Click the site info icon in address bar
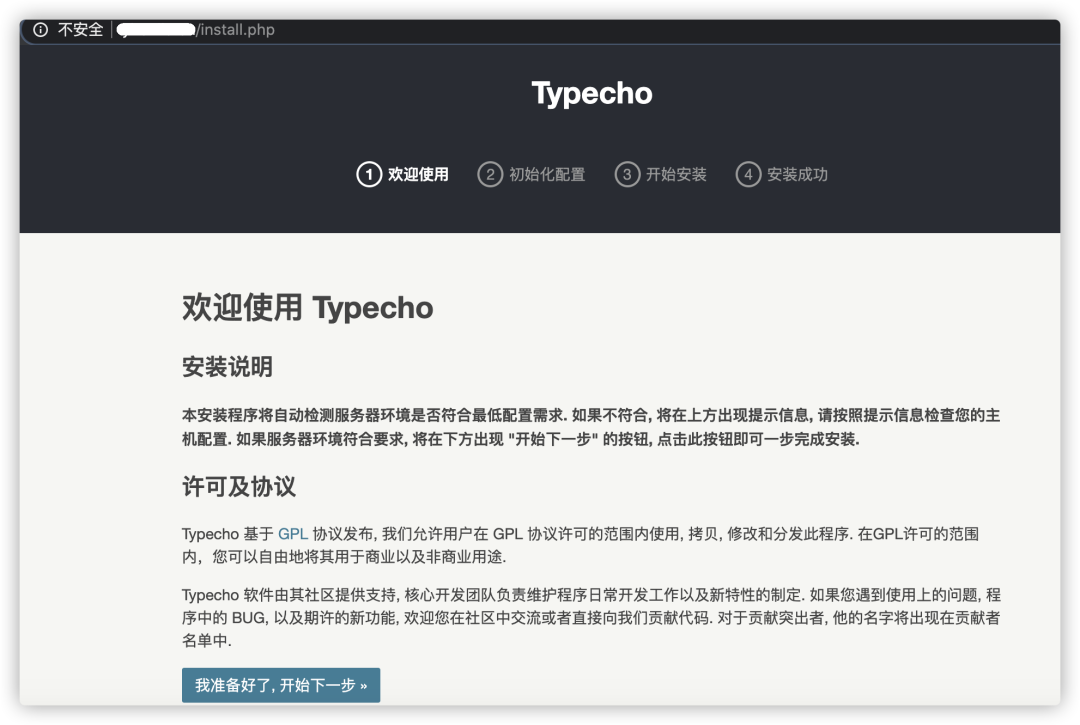Screen dimensions: 1080x725 [x=41, y=30]
